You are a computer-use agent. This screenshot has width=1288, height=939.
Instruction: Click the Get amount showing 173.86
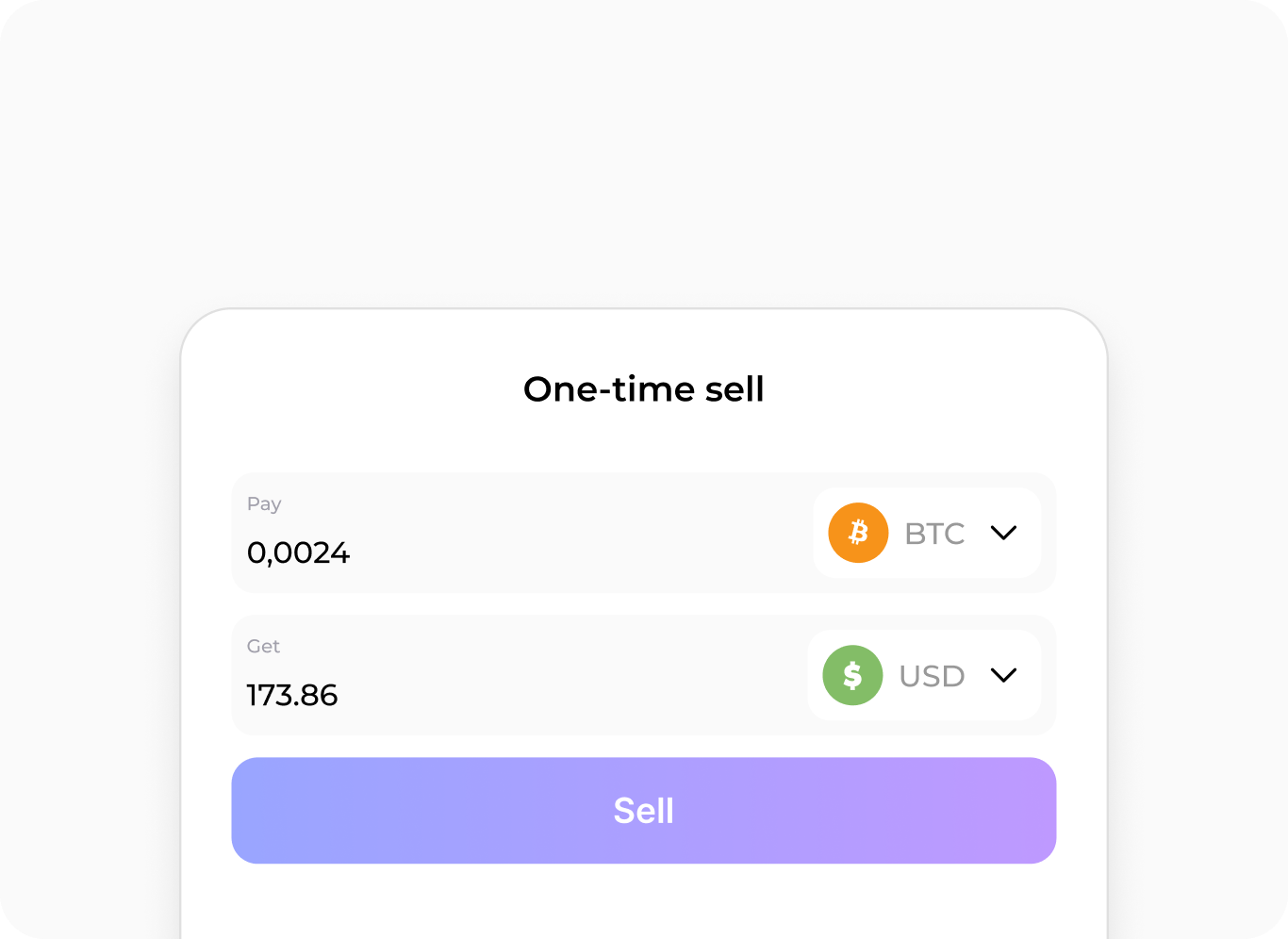pyautogui.click(x=293, y=696)
